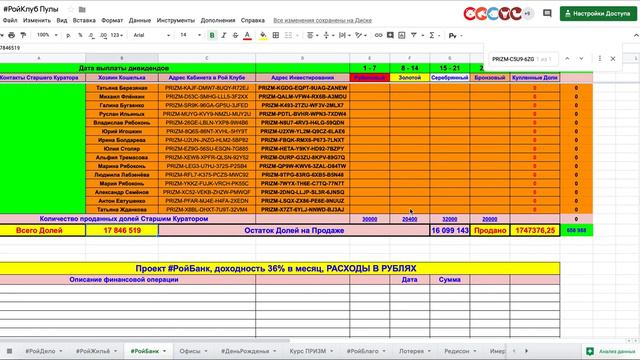Switch to the Редисон sheet tab

tap(456, 351)
